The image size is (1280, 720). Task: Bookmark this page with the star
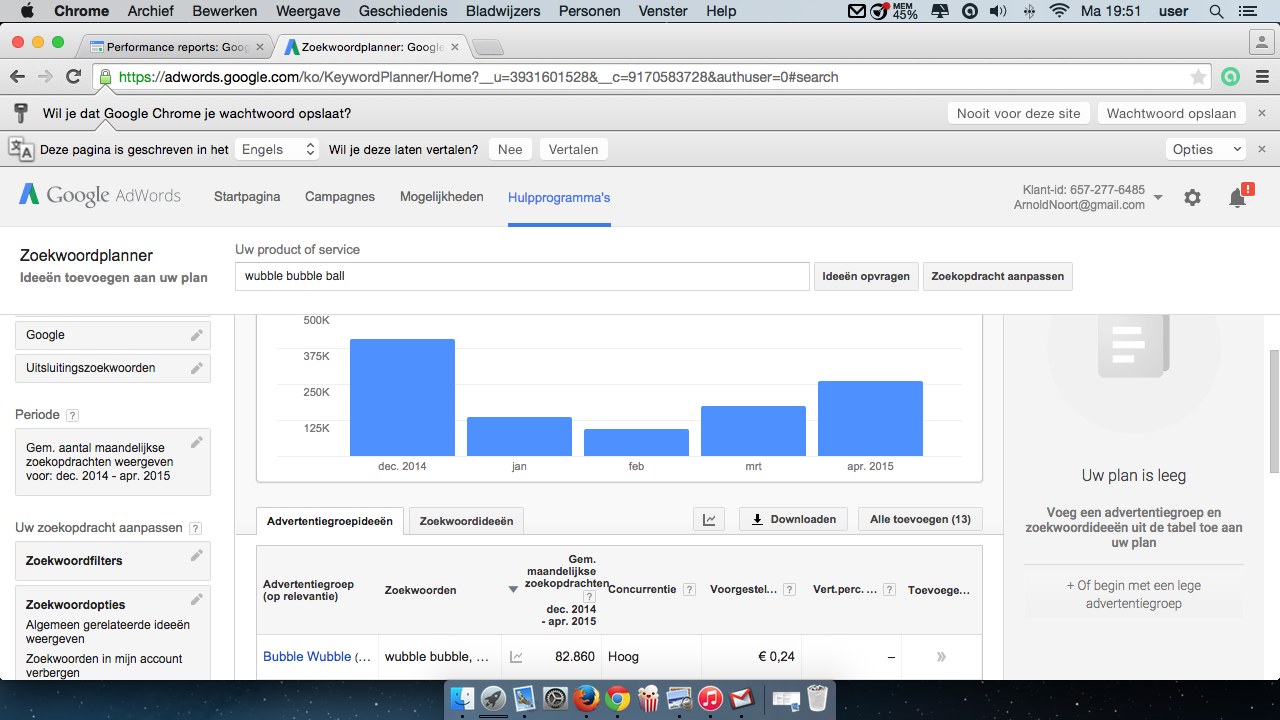(1198, 77)
